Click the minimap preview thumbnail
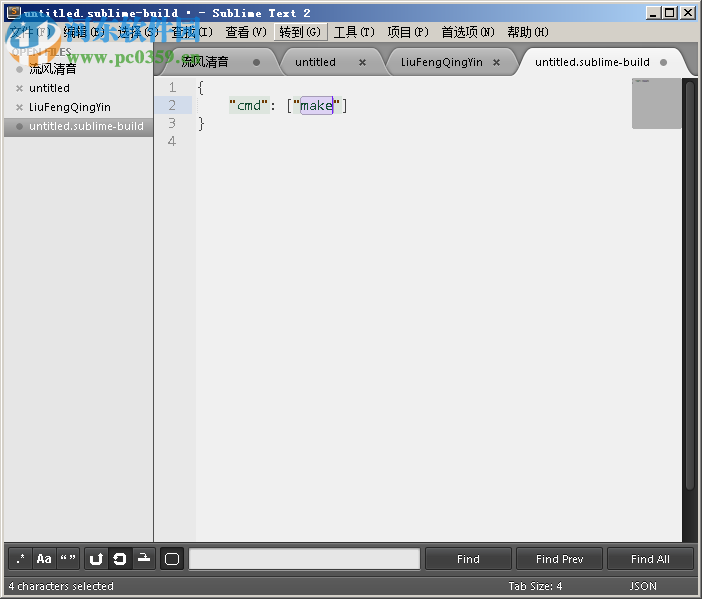This screenshot has height=599, width=702. tap(656, 103)
